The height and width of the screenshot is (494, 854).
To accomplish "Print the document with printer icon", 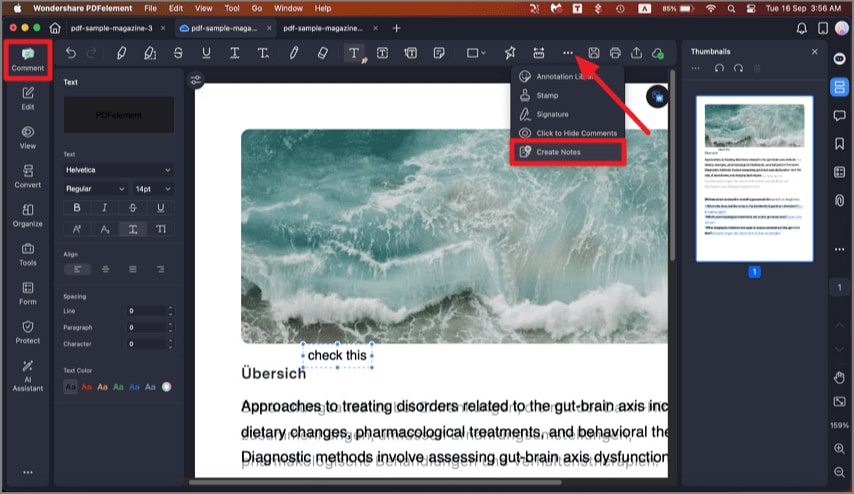I will tap(615, 53).
